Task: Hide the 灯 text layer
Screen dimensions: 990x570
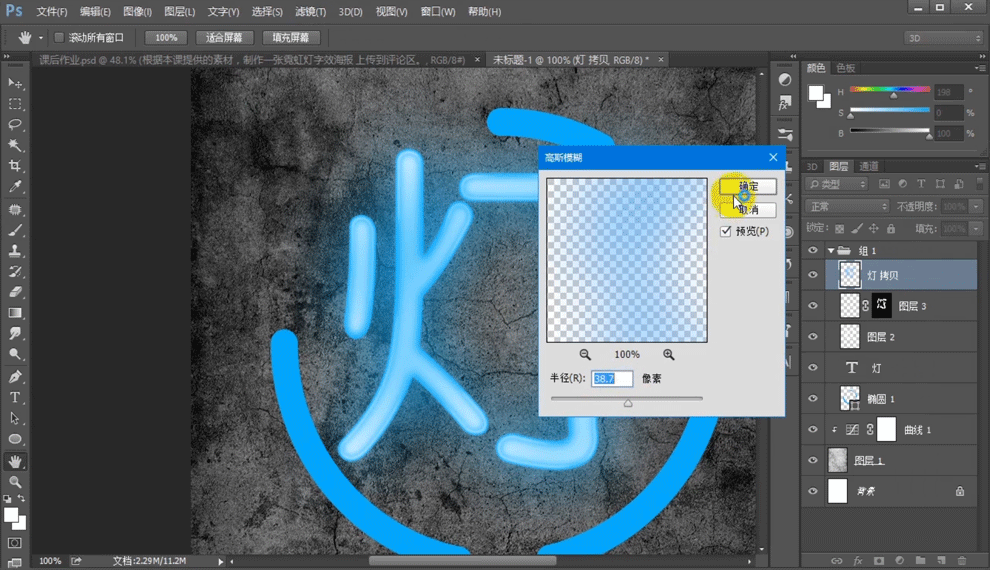Action: [813, 367]
